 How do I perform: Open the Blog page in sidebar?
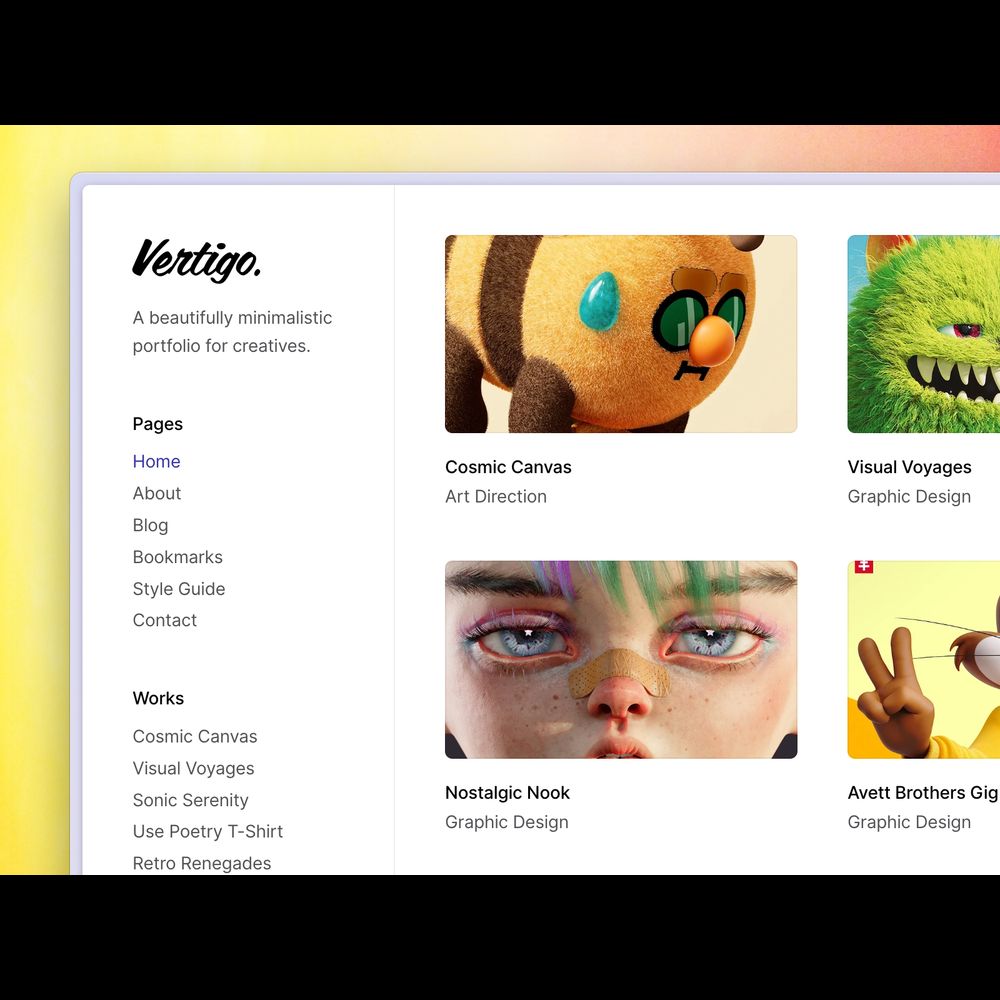pos(150,525)
